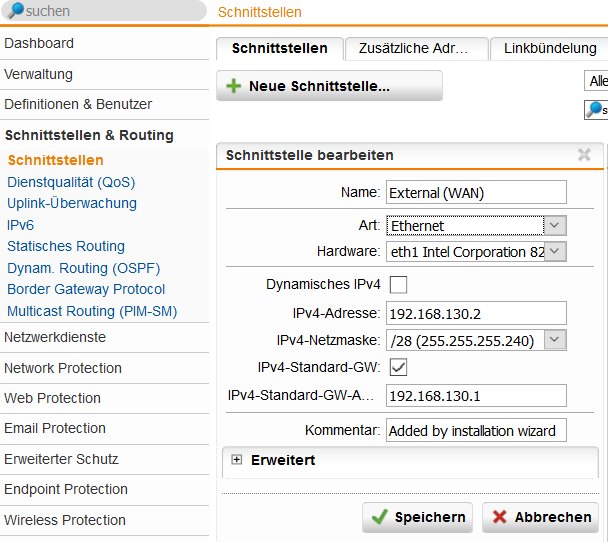
Task: Open the Hardware dropdown showing eth1
Action: 556,252
